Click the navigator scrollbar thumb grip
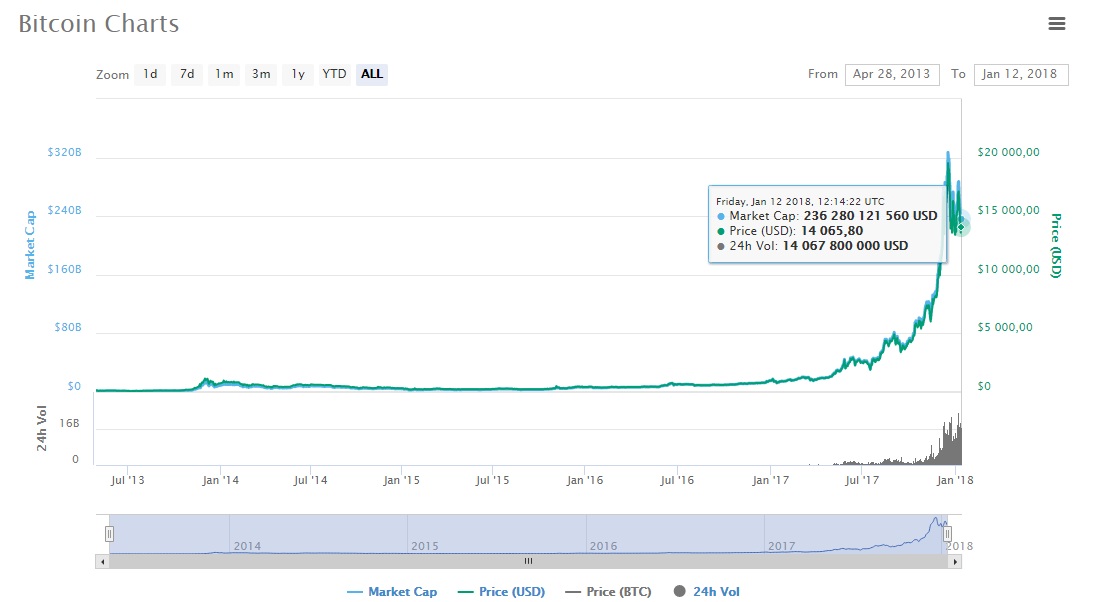The width and height of the screenshot is (1093, 602). 528,562
